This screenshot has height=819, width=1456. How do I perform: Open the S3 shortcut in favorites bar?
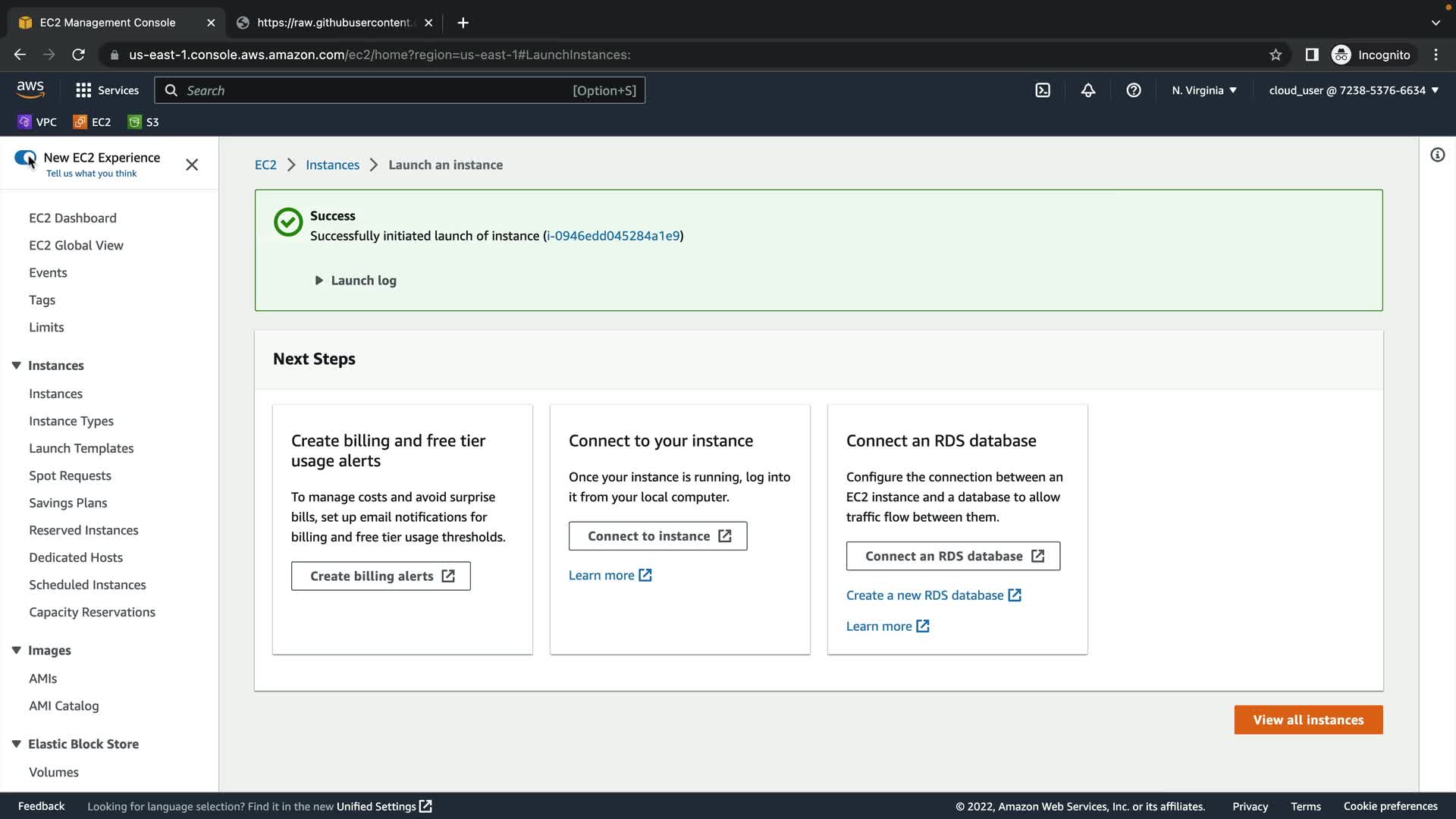(144, 122)
